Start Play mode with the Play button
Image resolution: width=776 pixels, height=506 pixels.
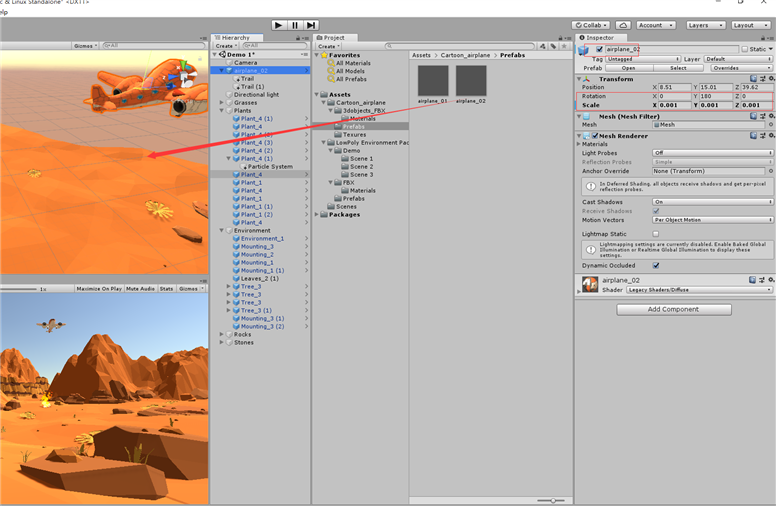tap(278, 25)
